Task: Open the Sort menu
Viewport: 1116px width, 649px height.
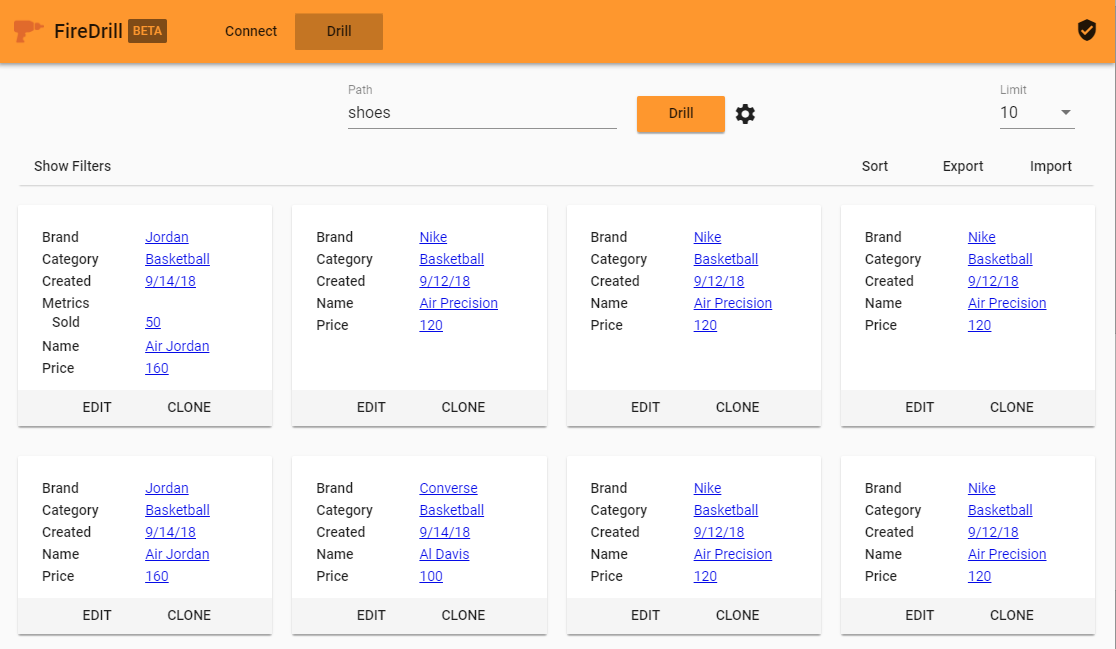Action: 875,166
